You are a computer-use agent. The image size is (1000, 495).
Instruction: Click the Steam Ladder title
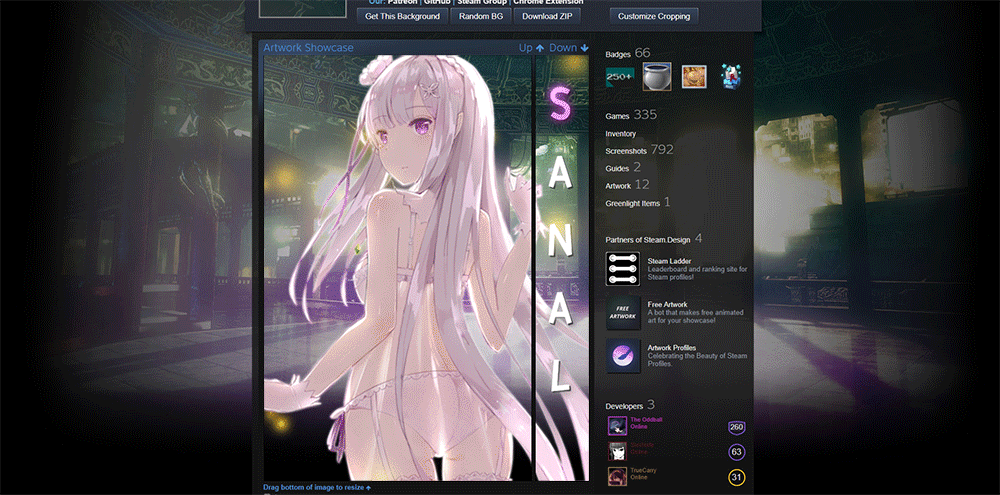669,261
